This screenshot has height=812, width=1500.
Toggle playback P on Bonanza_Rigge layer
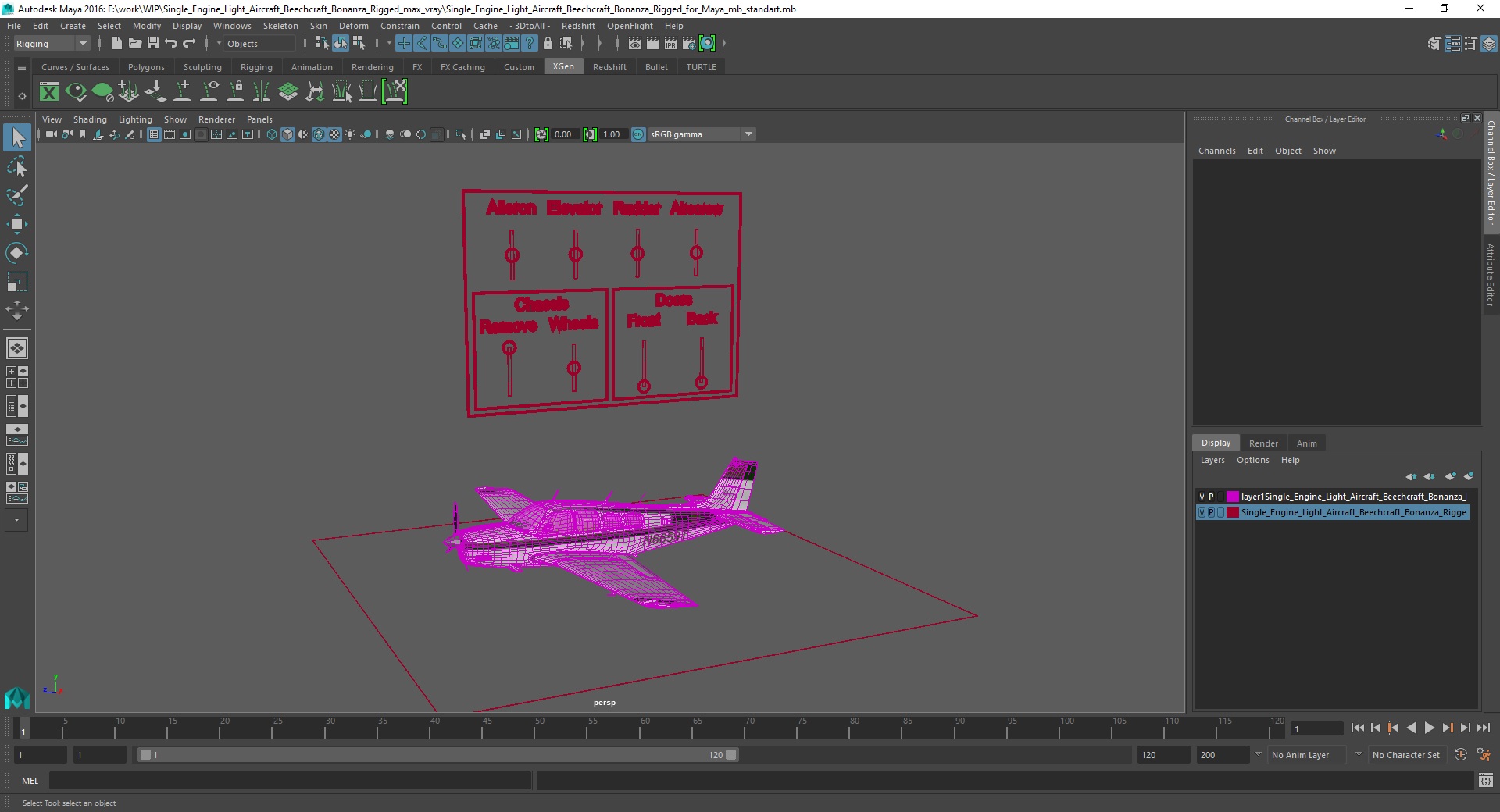(1212, 512)
